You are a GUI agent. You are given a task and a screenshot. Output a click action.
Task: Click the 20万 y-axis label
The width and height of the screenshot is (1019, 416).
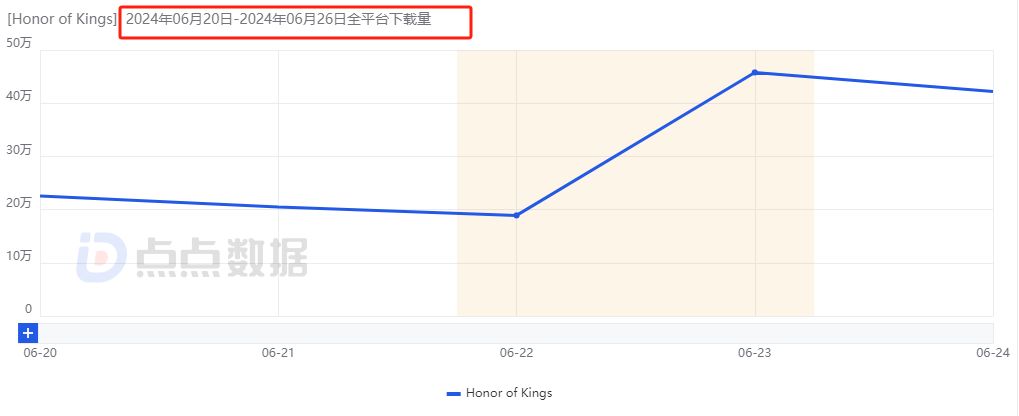coord(19,203)
